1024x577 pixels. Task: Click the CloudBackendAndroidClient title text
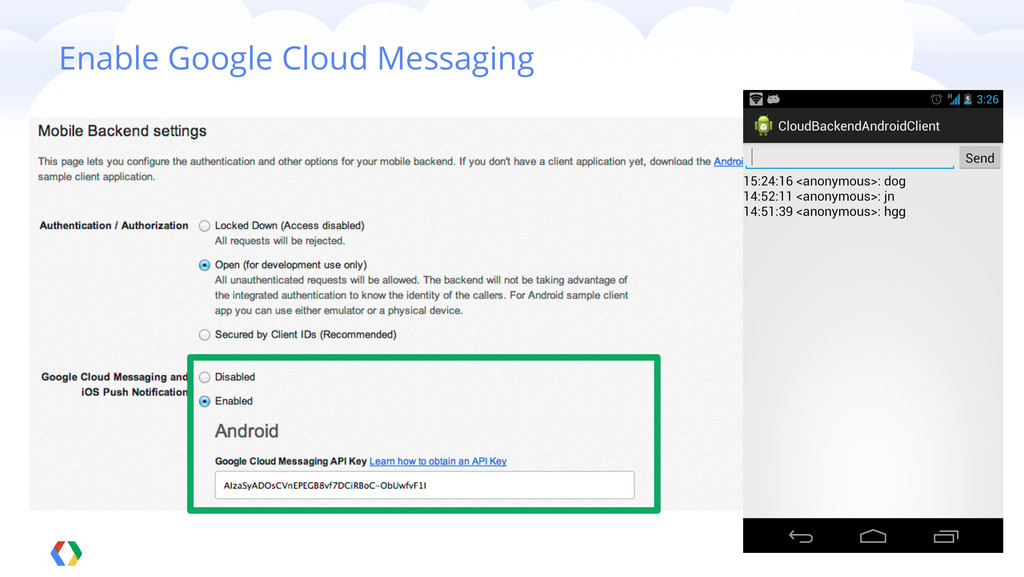[858, 126]
